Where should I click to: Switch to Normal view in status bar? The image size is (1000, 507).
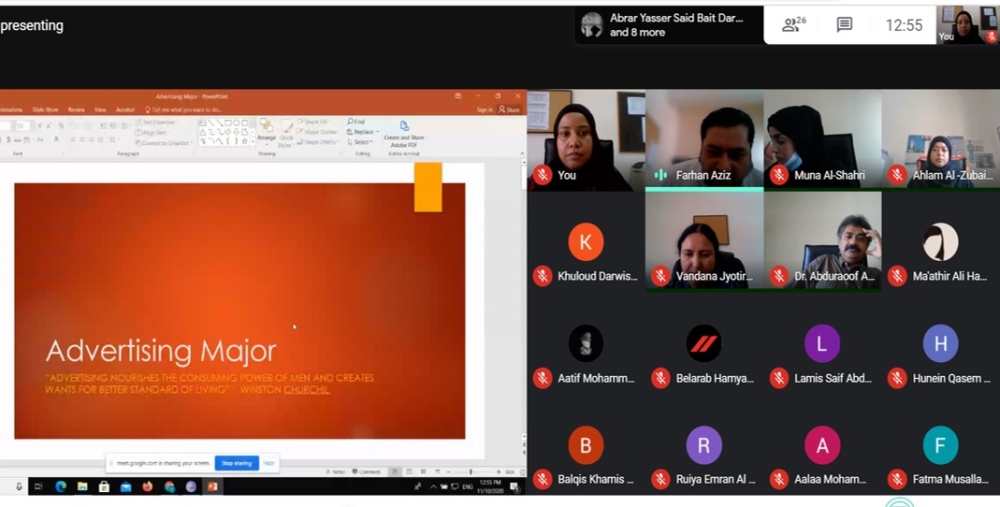pyautogui.click(x=396, y=471)
